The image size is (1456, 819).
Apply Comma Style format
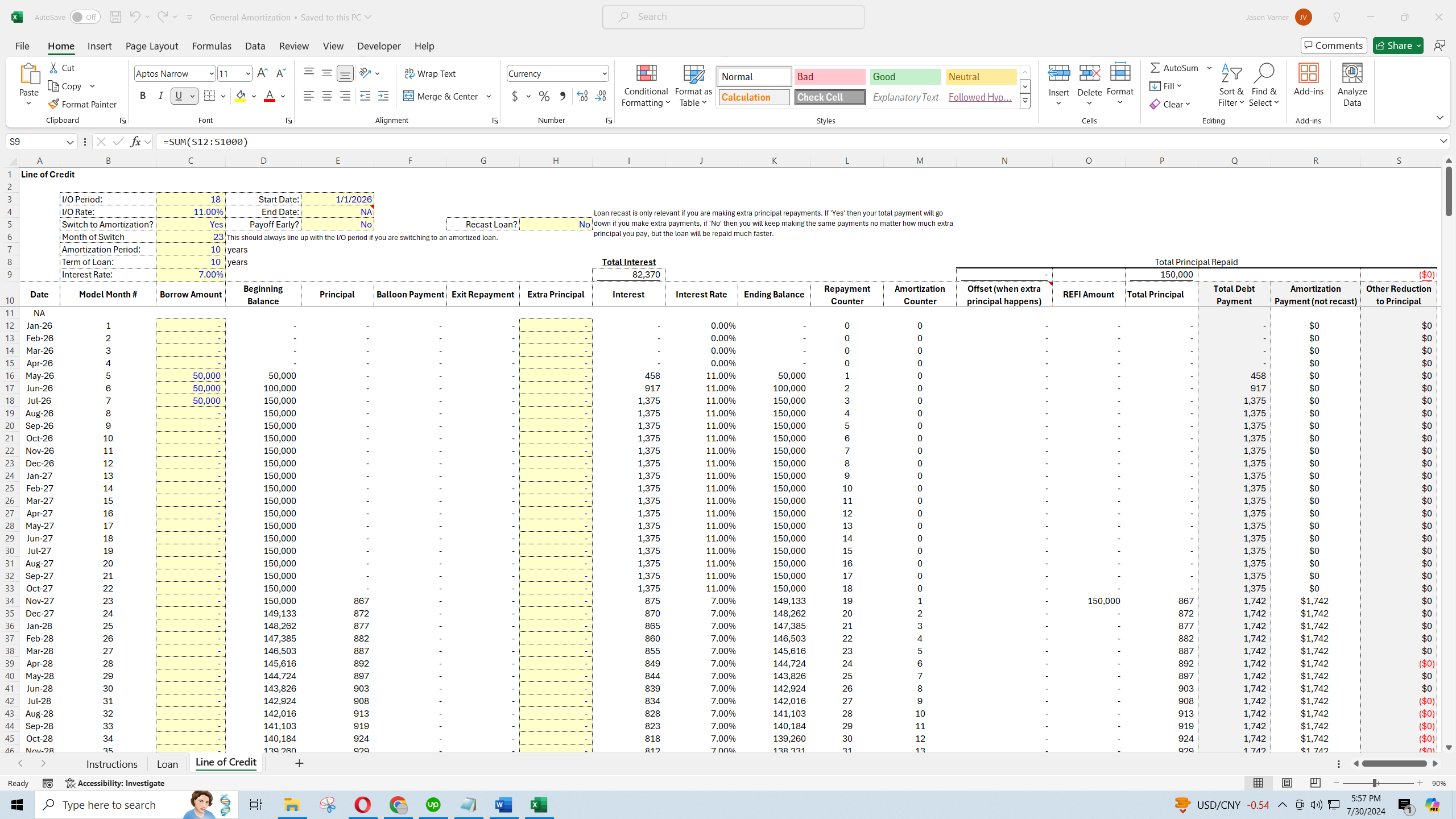tap(562, 96)
